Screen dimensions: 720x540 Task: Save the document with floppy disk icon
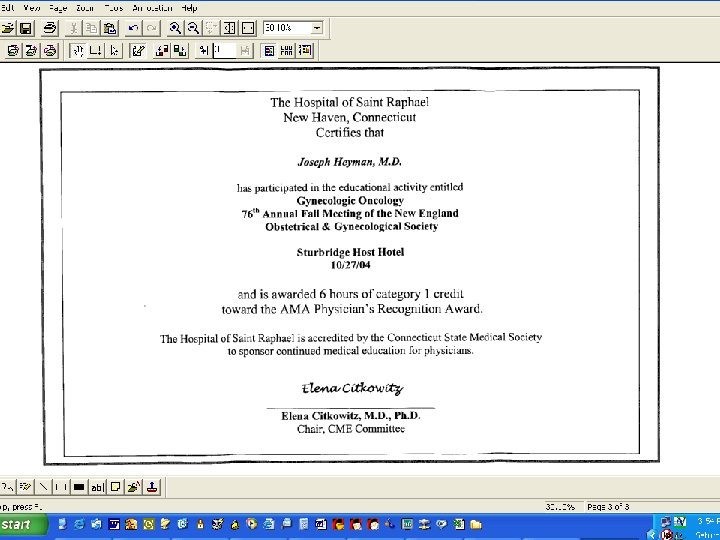(x=26, y=28)
